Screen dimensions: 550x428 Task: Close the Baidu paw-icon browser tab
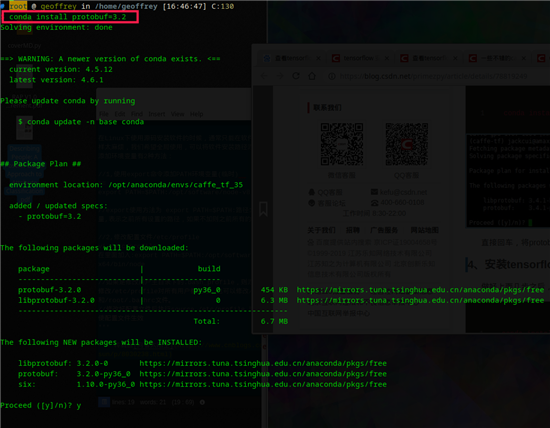pyautogui.click(x=318, y=58)
